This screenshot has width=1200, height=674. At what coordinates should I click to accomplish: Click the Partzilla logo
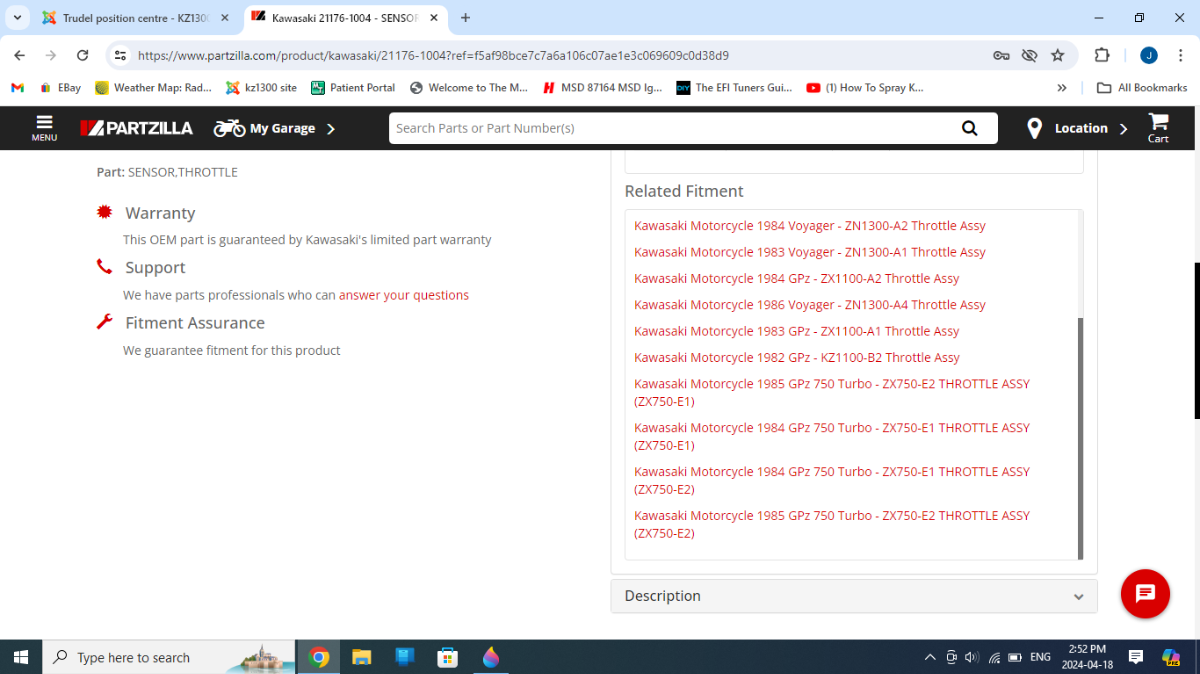pyautogui.click(x=137, y=128)
